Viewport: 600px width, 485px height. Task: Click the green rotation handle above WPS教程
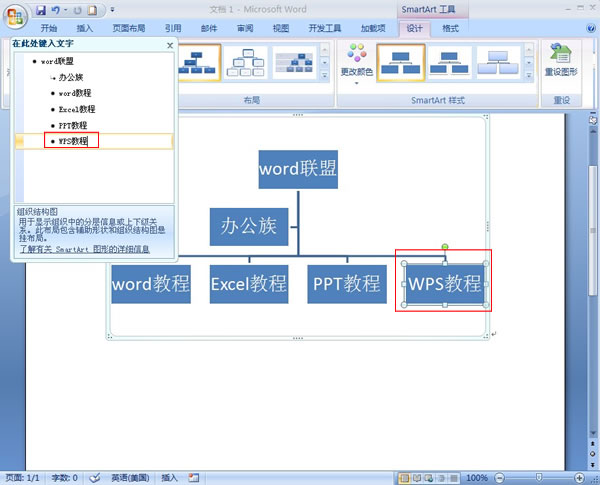tap(445, 247)
